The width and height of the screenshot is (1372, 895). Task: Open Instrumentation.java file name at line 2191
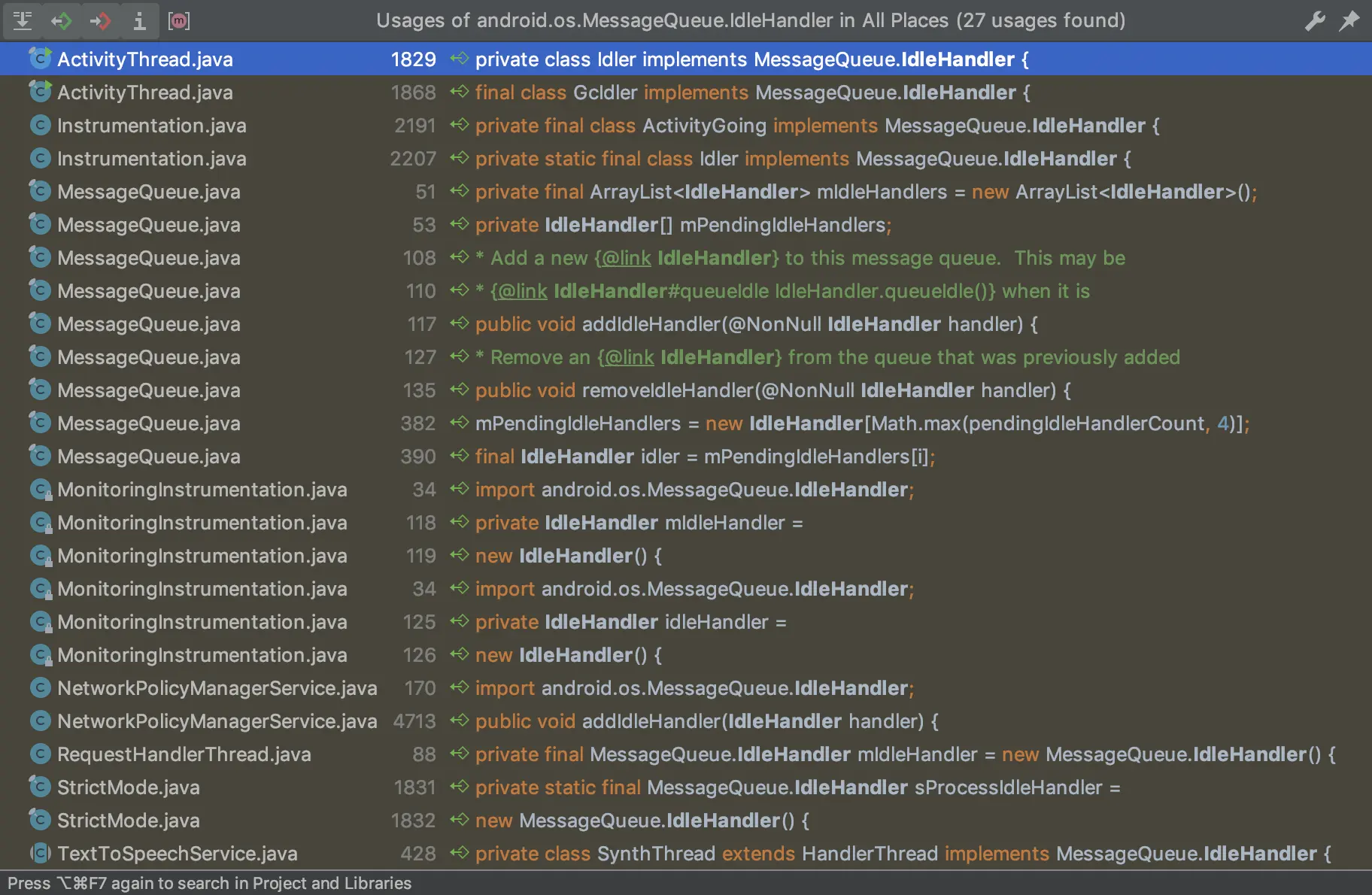point(152,125)
